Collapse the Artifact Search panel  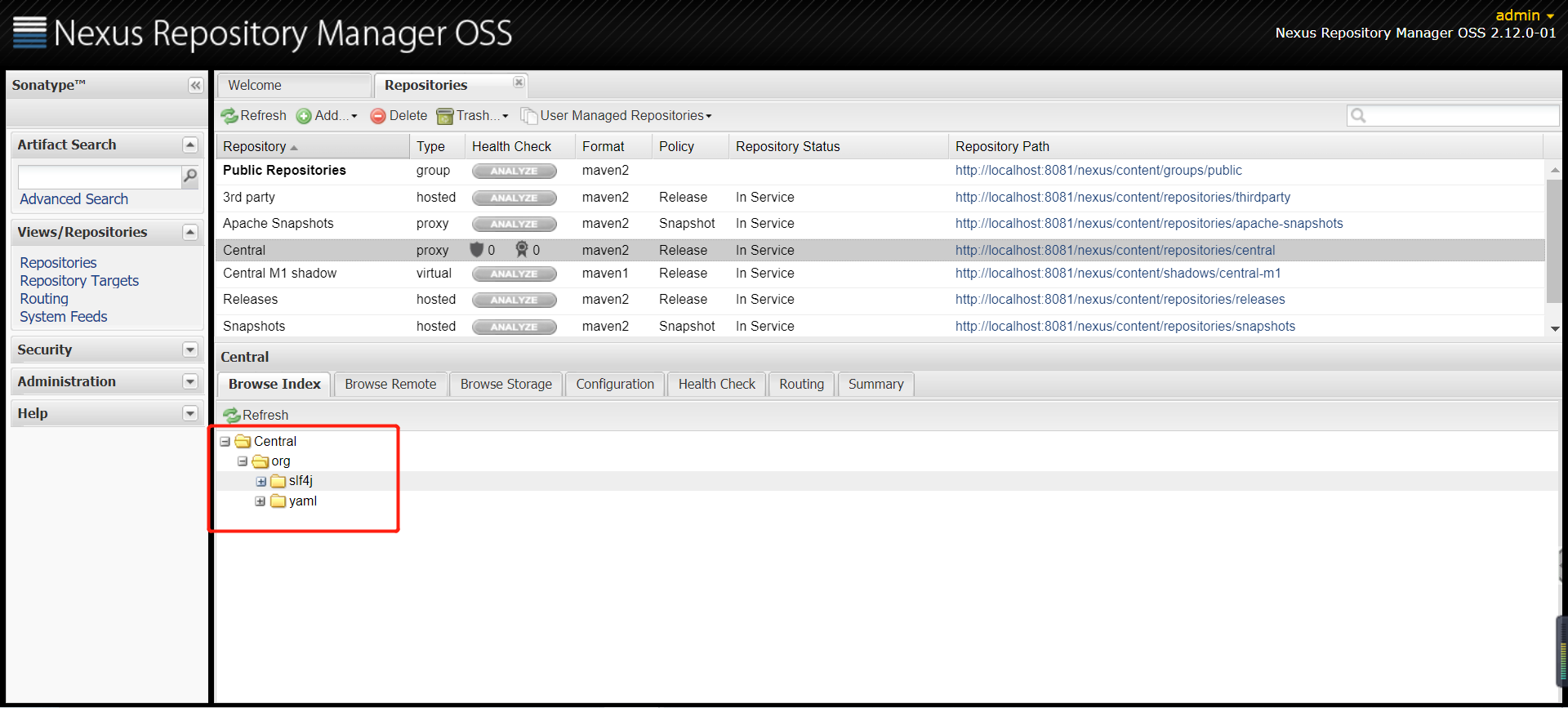pyautogui.click(x=190, y=145)
